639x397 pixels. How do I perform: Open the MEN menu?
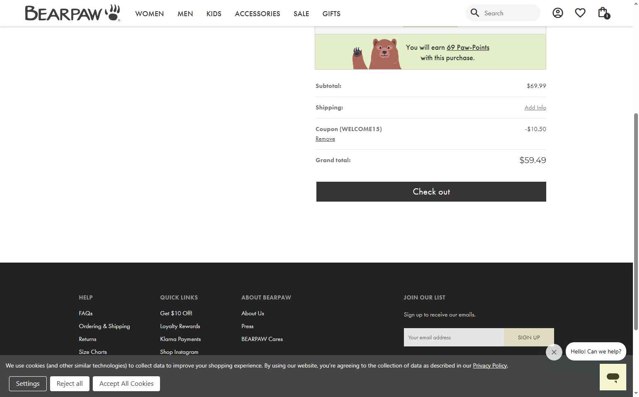coord(185,14)
